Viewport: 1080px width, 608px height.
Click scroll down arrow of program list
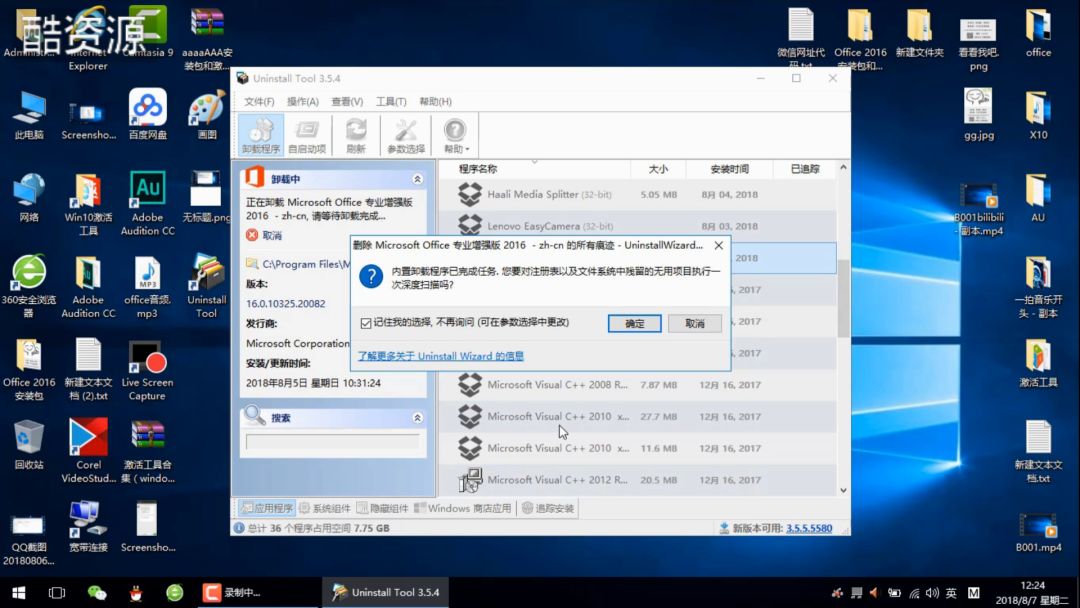[843, 490]
